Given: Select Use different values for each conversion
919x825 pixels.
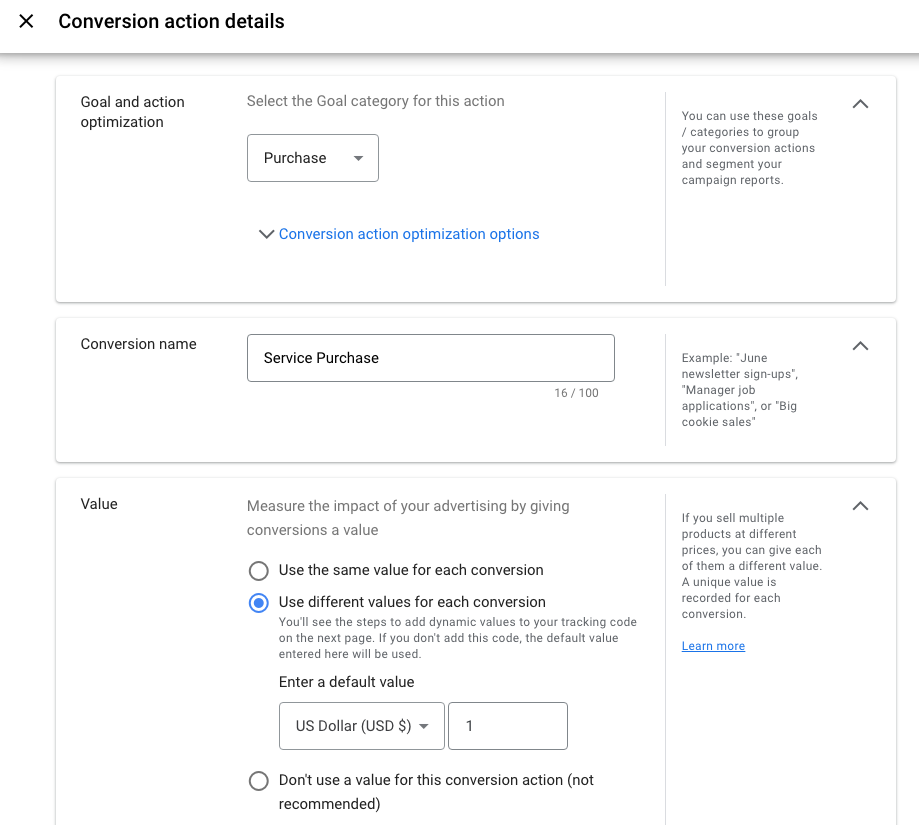Looking at the screenshot, I should tap(259, 603).
